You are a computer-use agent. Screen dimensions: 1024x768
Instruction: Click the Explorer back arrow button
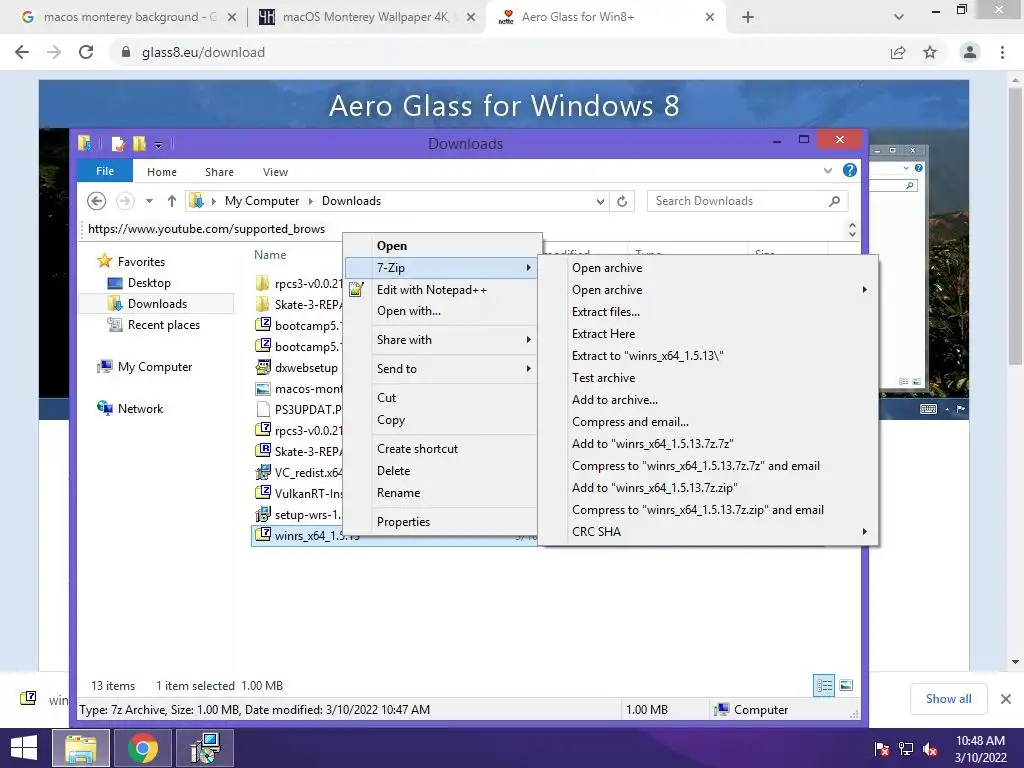96,201
